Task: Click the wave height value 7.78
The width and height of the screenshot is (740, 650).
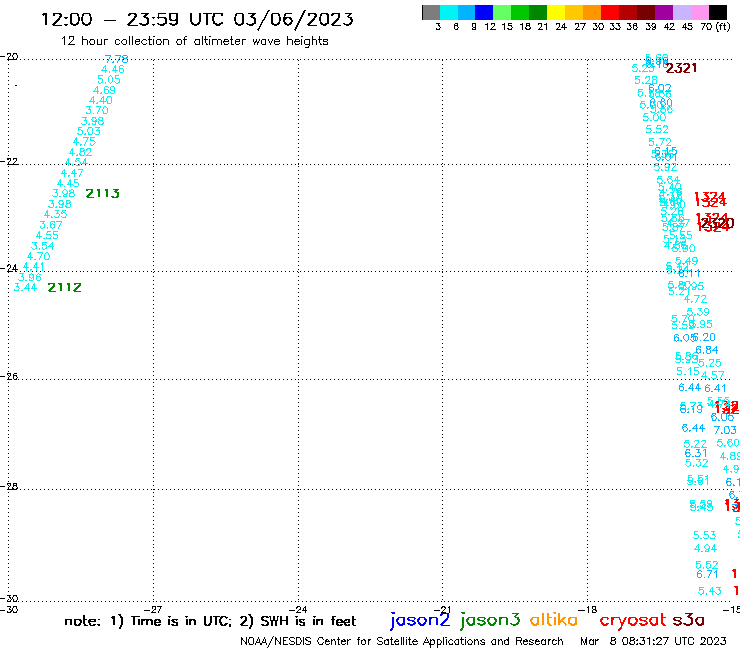Action: [116, 59]
